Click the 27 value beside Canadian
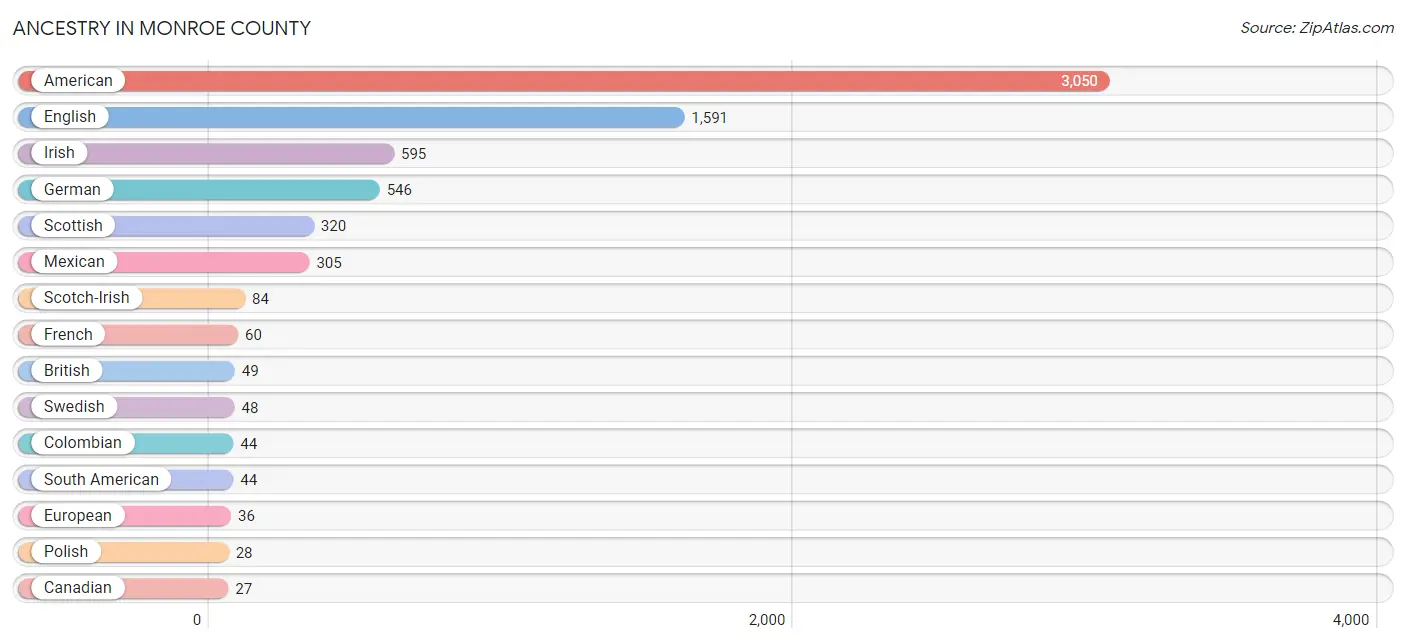 tap(244, 588)
